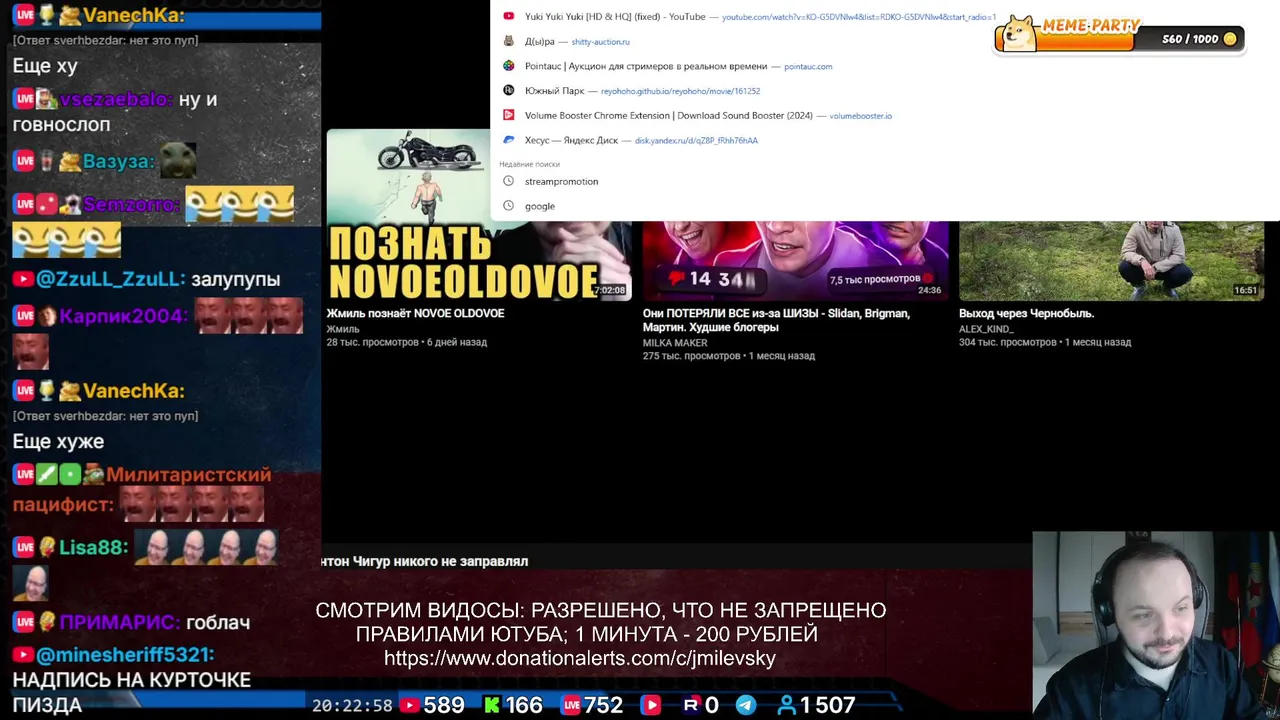Screen dimensions: 1280x720
Task: Open the Жмиль познаёт NOVOE OLDOVOE thumbnail
Action: (478, 214)
